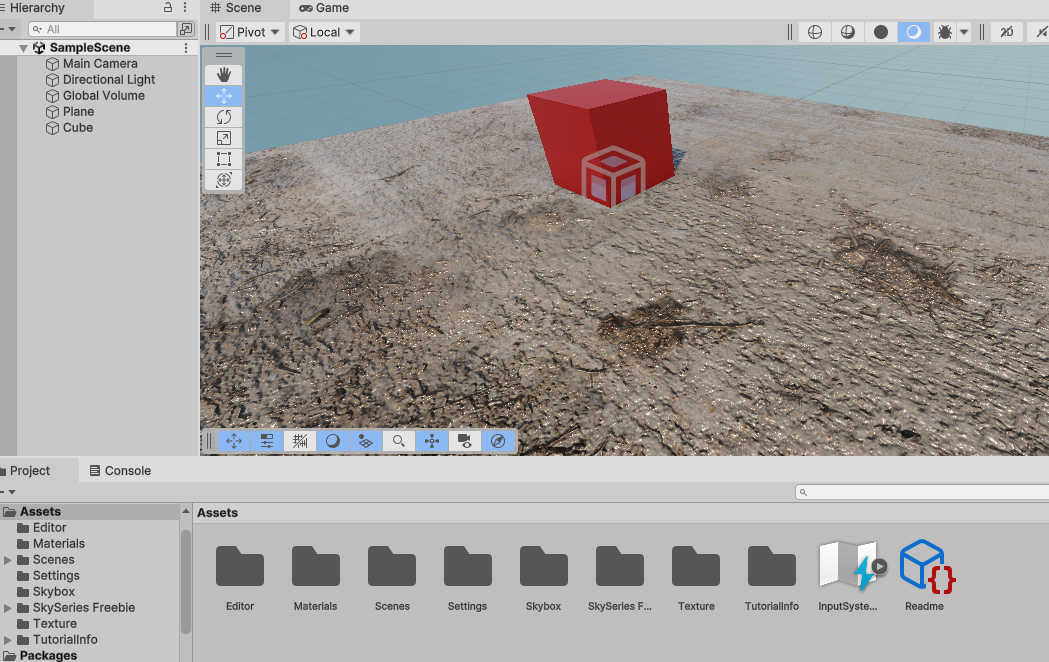Toggle the Hierarchy panel lock
This screenshot has width=1049, height=662.
click(x=168, y=7)
